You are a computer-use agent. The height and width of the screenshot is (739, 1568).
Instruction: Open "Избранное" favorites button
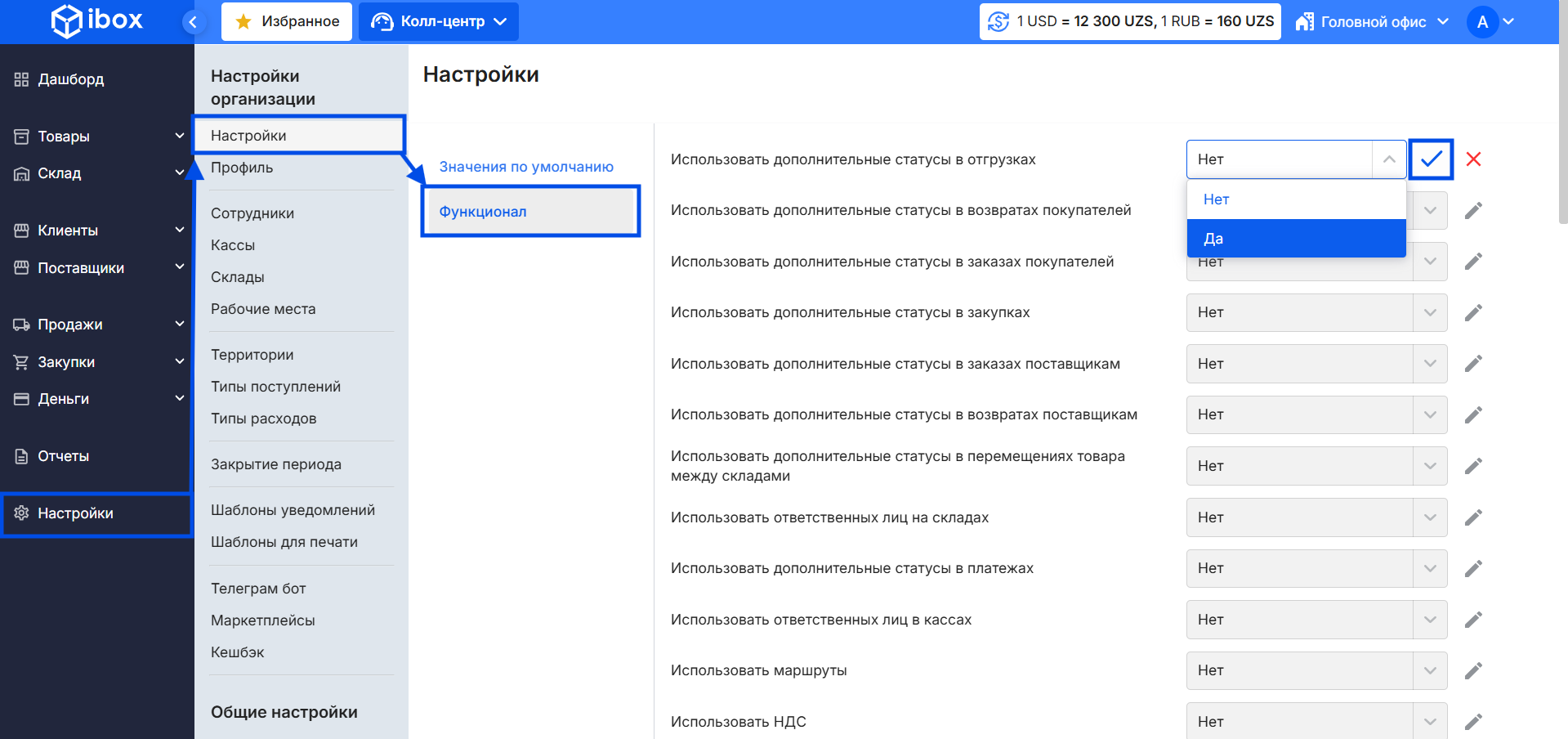coord(287,21)
